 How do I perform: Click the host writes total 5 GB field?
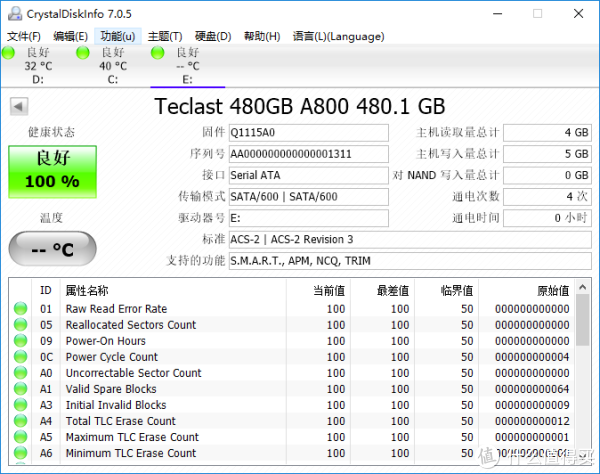547,154
